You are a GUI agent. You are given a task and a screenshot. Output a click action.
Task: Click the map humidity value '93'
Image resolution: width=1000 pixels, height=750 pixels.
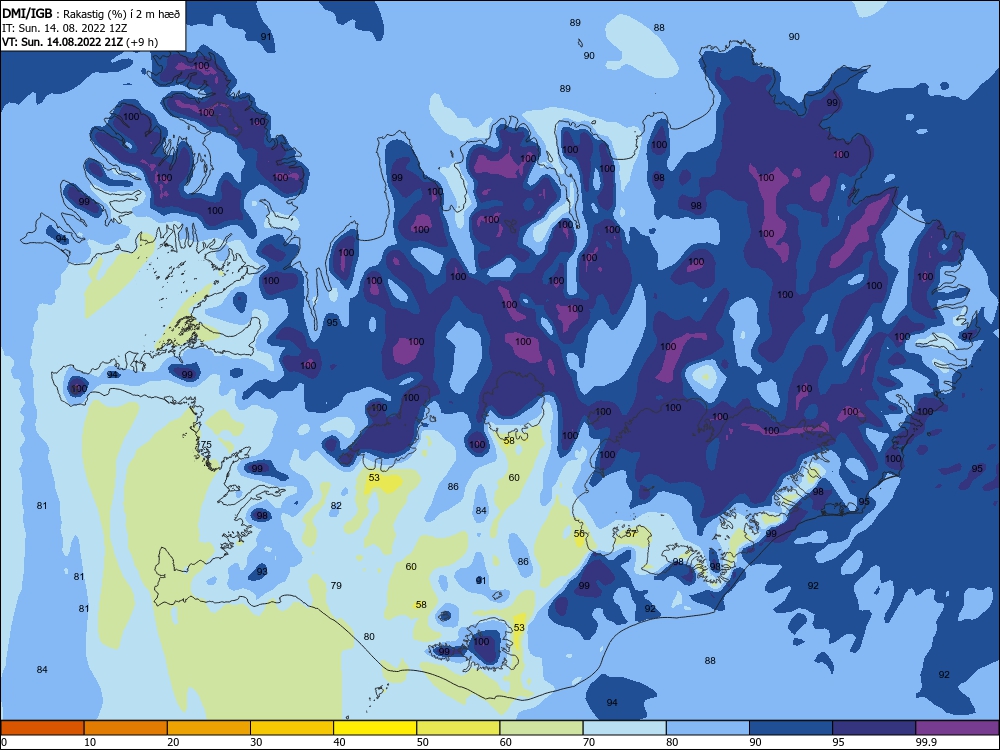(262, 571)
